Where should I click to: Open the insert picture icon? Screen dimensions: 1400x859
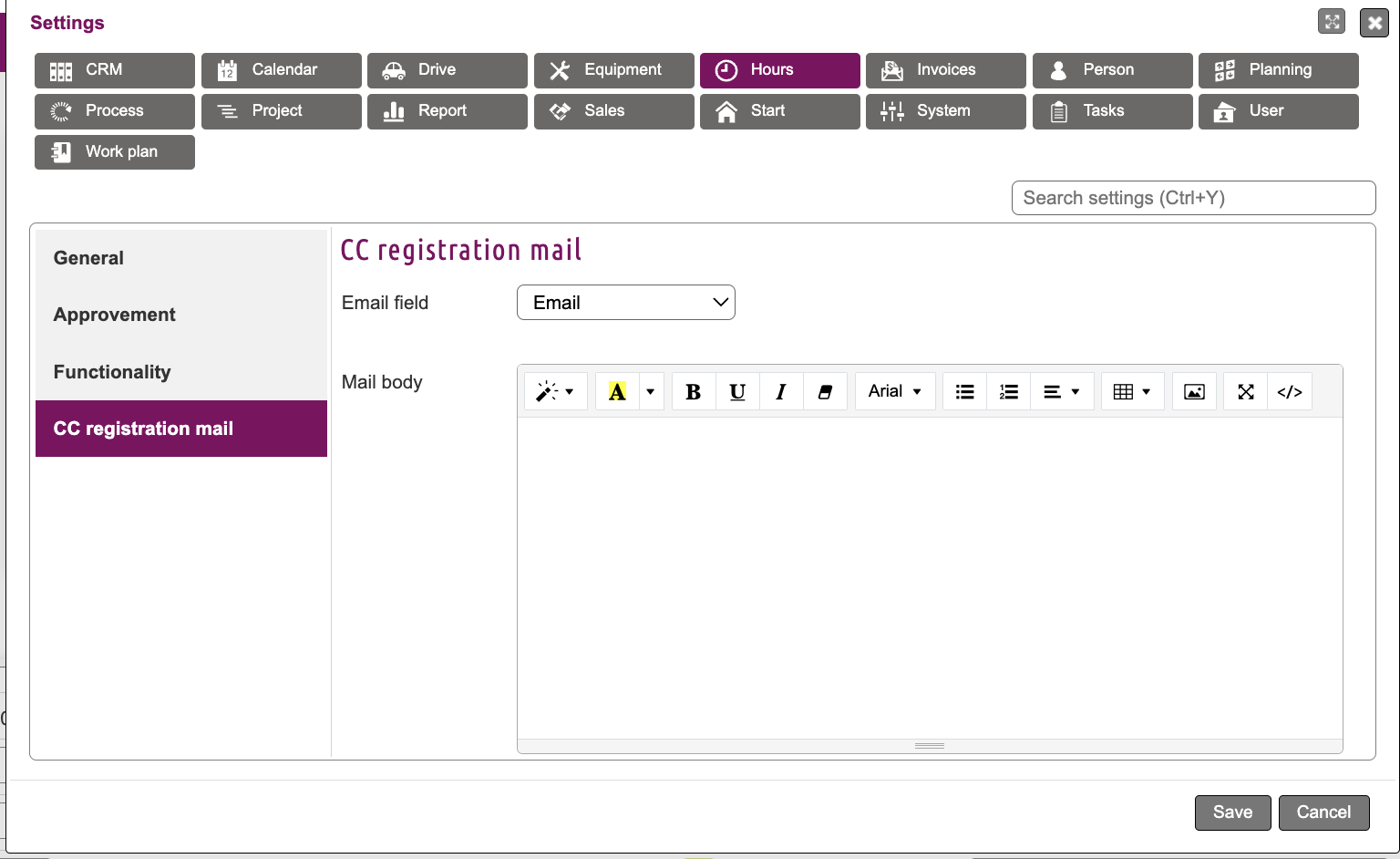click(1194, 392)
